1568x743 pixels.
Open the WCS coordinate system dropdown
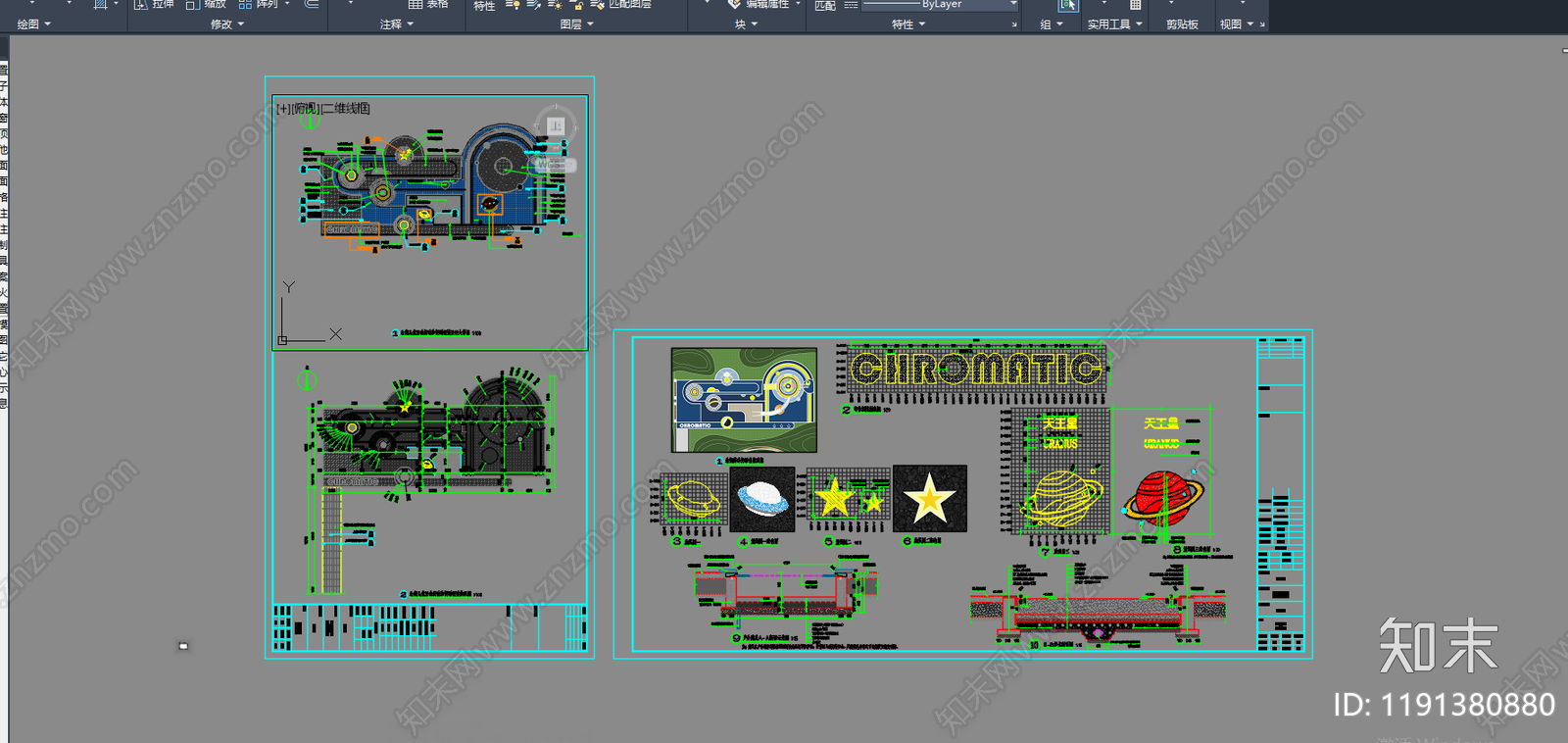[554, 165]
